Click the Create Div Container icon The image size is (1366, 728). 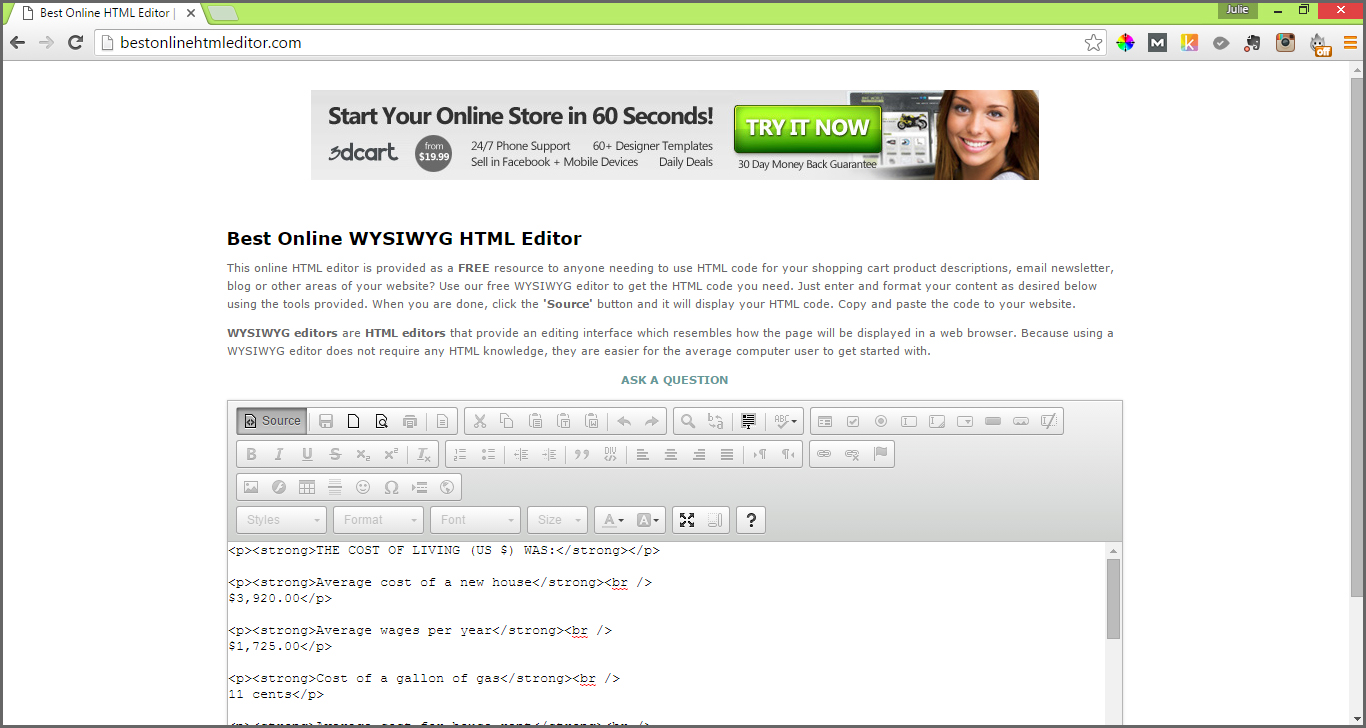coord(610,454)
